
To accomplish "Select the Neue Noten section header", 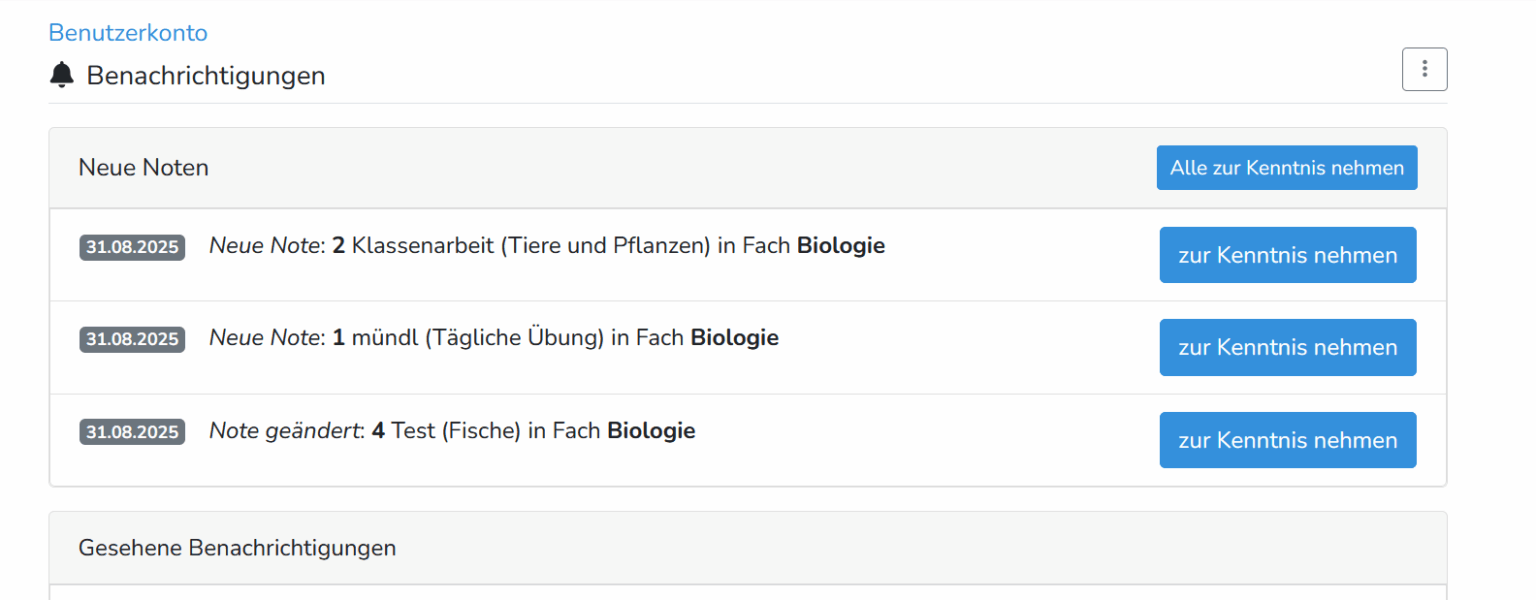I will (x=144, y=168).
